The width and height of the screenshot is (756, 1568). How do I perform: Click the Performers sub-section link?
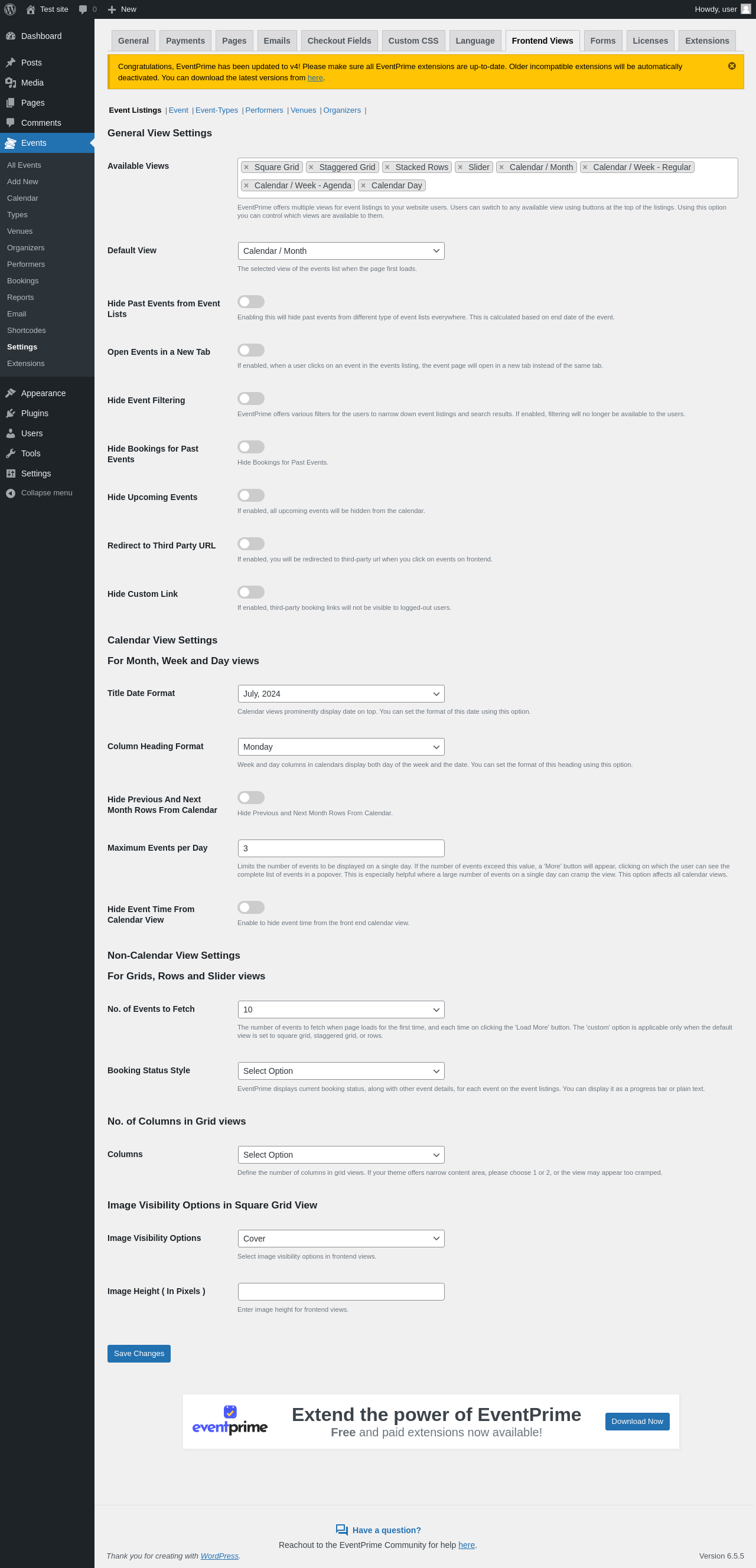click(x=264, y=110)
